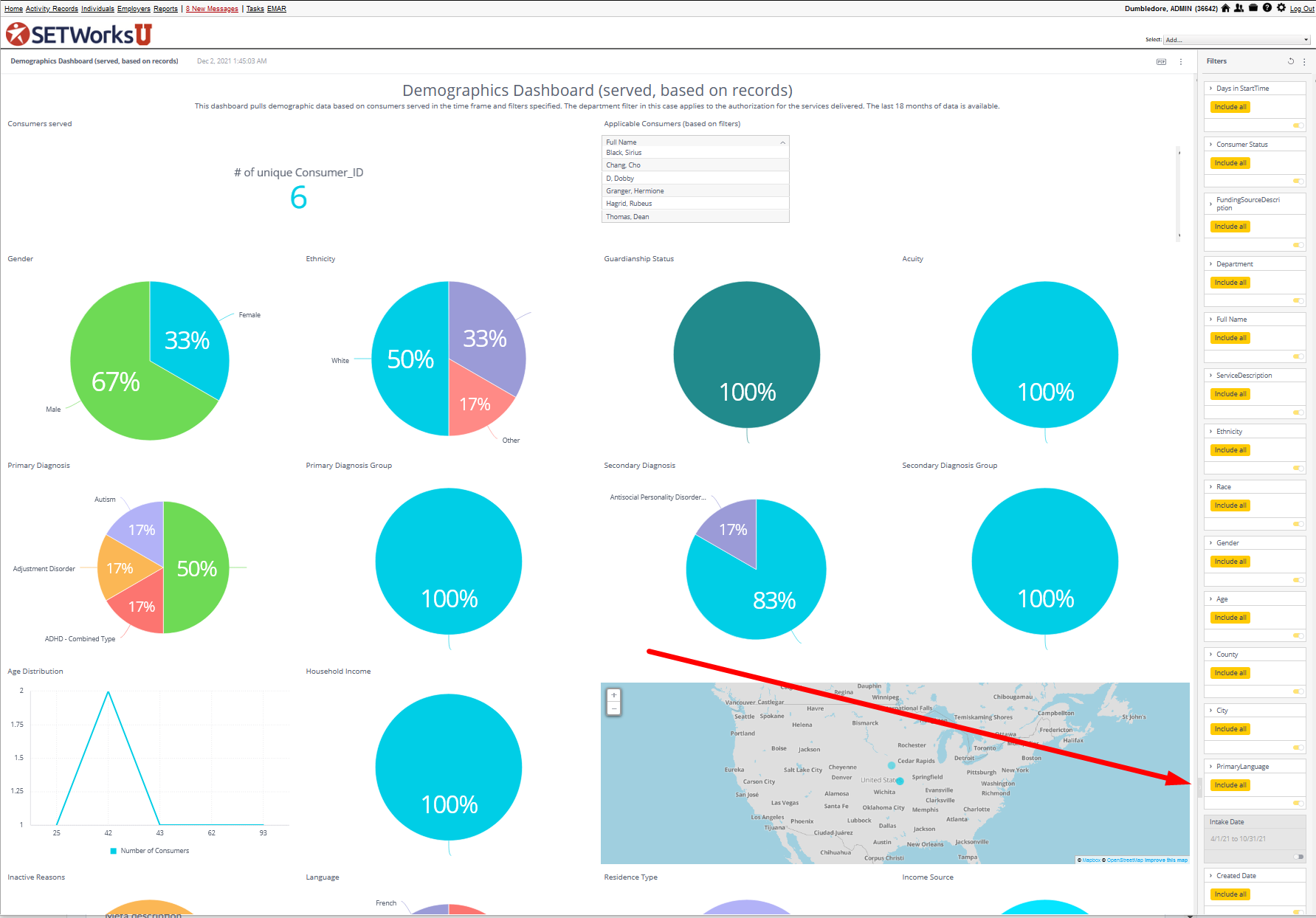The width and height of the screenshot is (1316, 918).
Task: Toggle the Days in StartTime filter switch
Action: point(1298,125)
